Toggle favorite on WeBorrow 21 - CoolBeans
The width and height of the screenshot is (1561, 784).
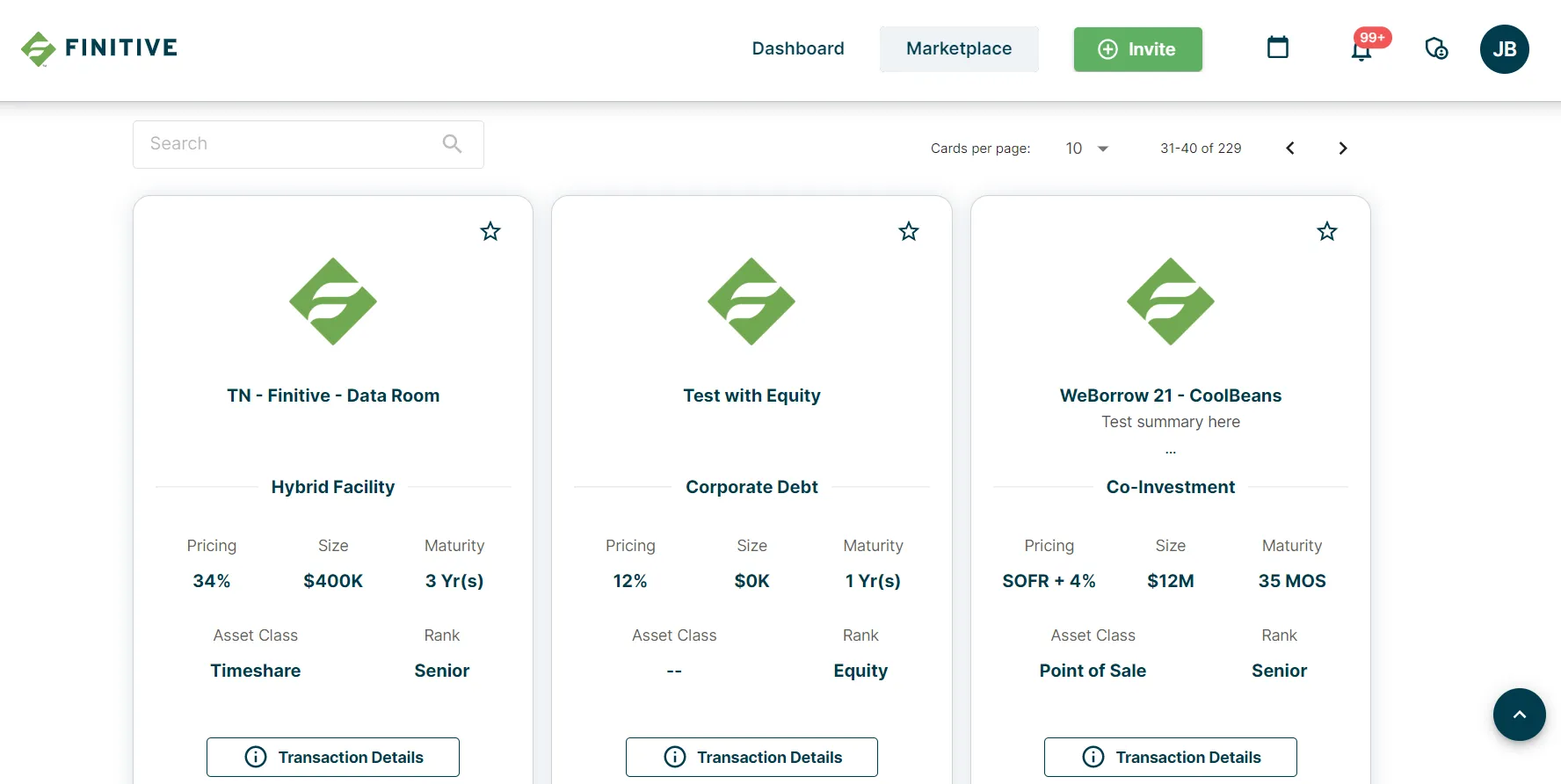(x=1327, y=231)
